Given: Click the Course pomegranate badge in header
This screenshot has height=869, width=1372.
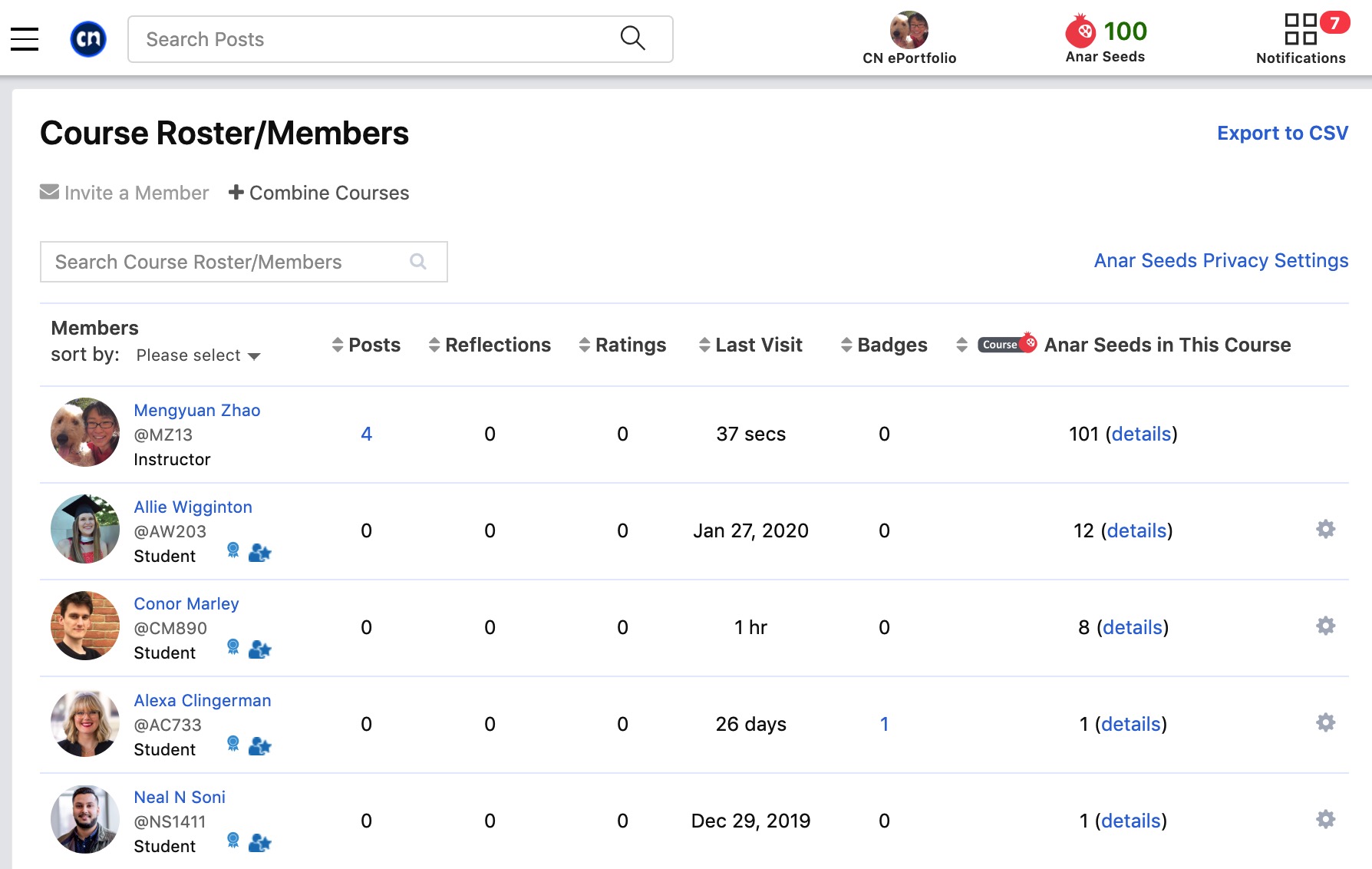Looking at the screenshot, I should tap(1008, 344).
